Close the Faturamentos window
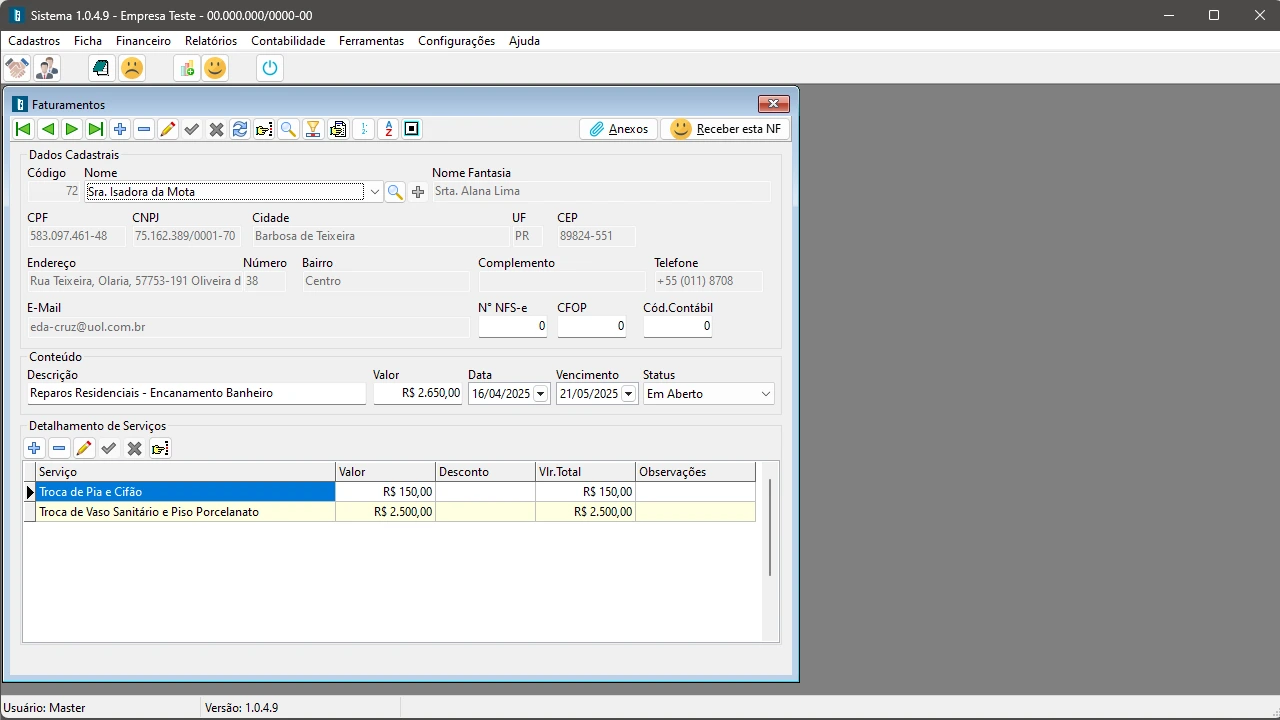The height and width of the screenshot is (720, 1280). point(774,104)
